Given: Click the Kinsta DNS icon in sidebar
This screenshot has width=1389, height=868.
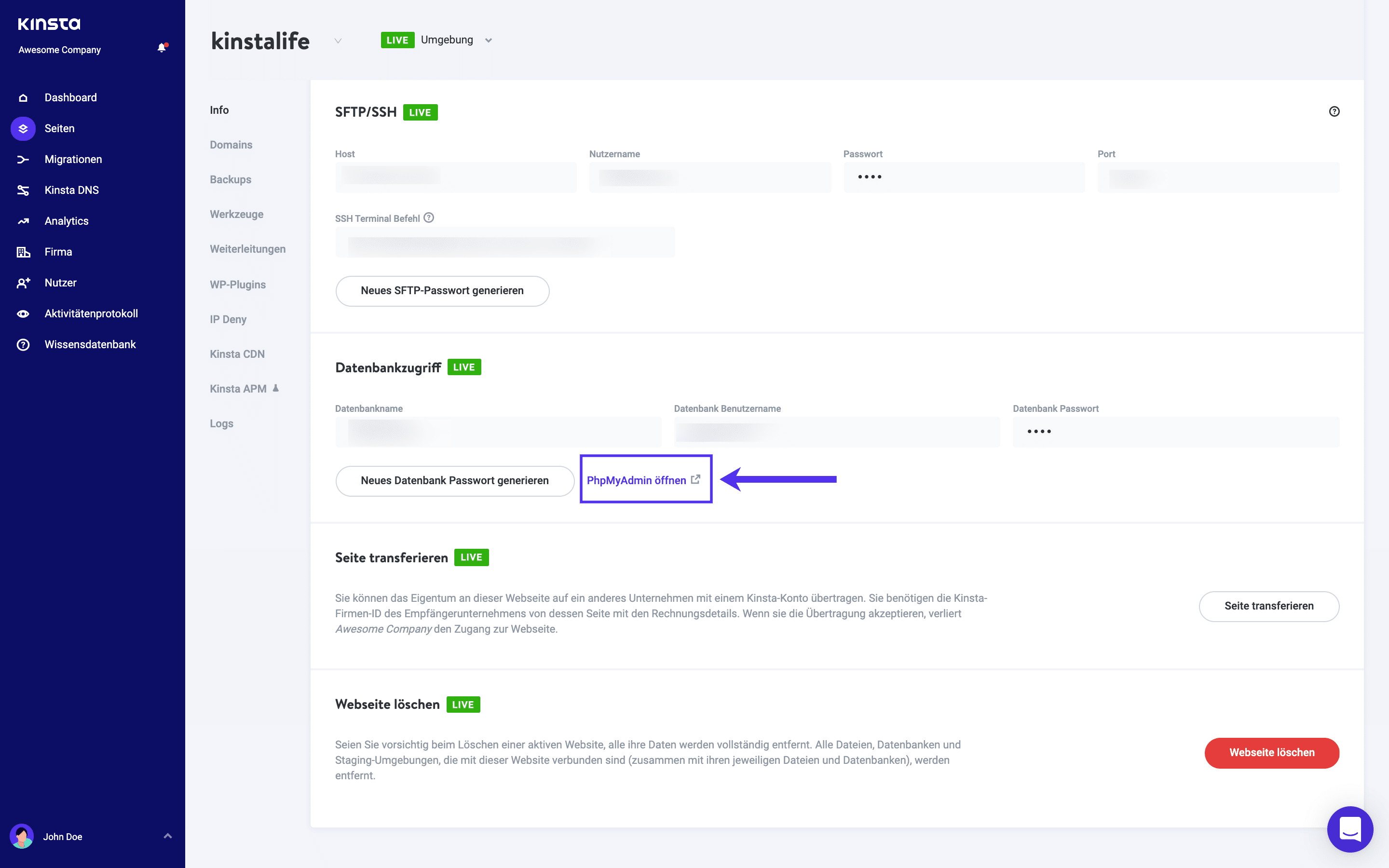Looking at the screenshot, I should pyautogui.click(x=24, y=190).
